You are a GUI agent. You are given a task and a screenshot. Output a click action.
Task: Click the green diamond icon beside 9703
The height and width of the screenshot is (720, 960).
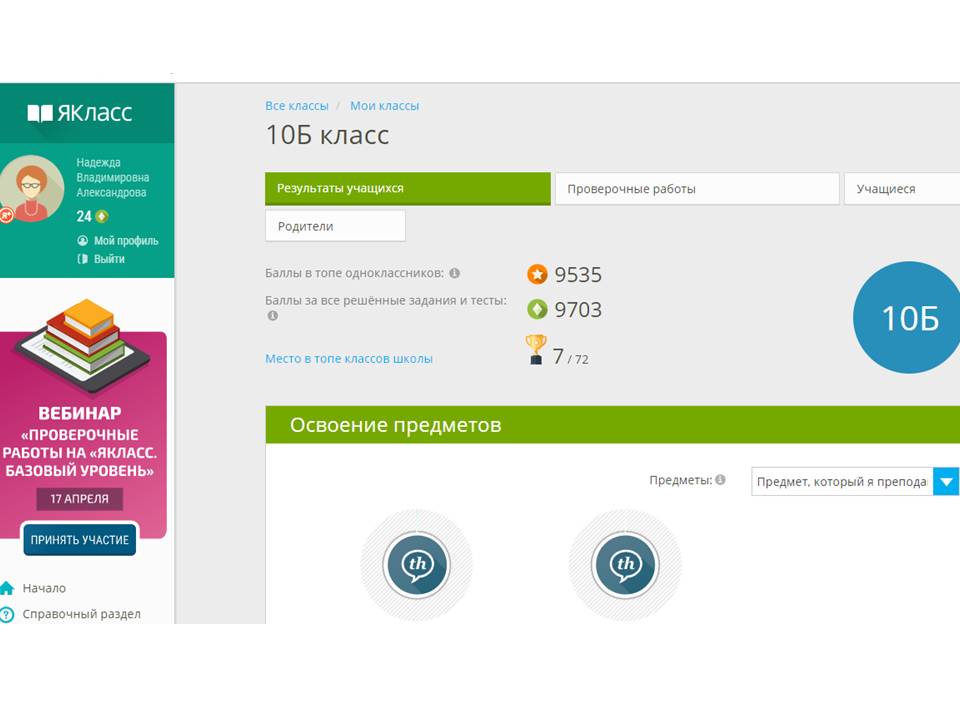click(x=537, y=310)
